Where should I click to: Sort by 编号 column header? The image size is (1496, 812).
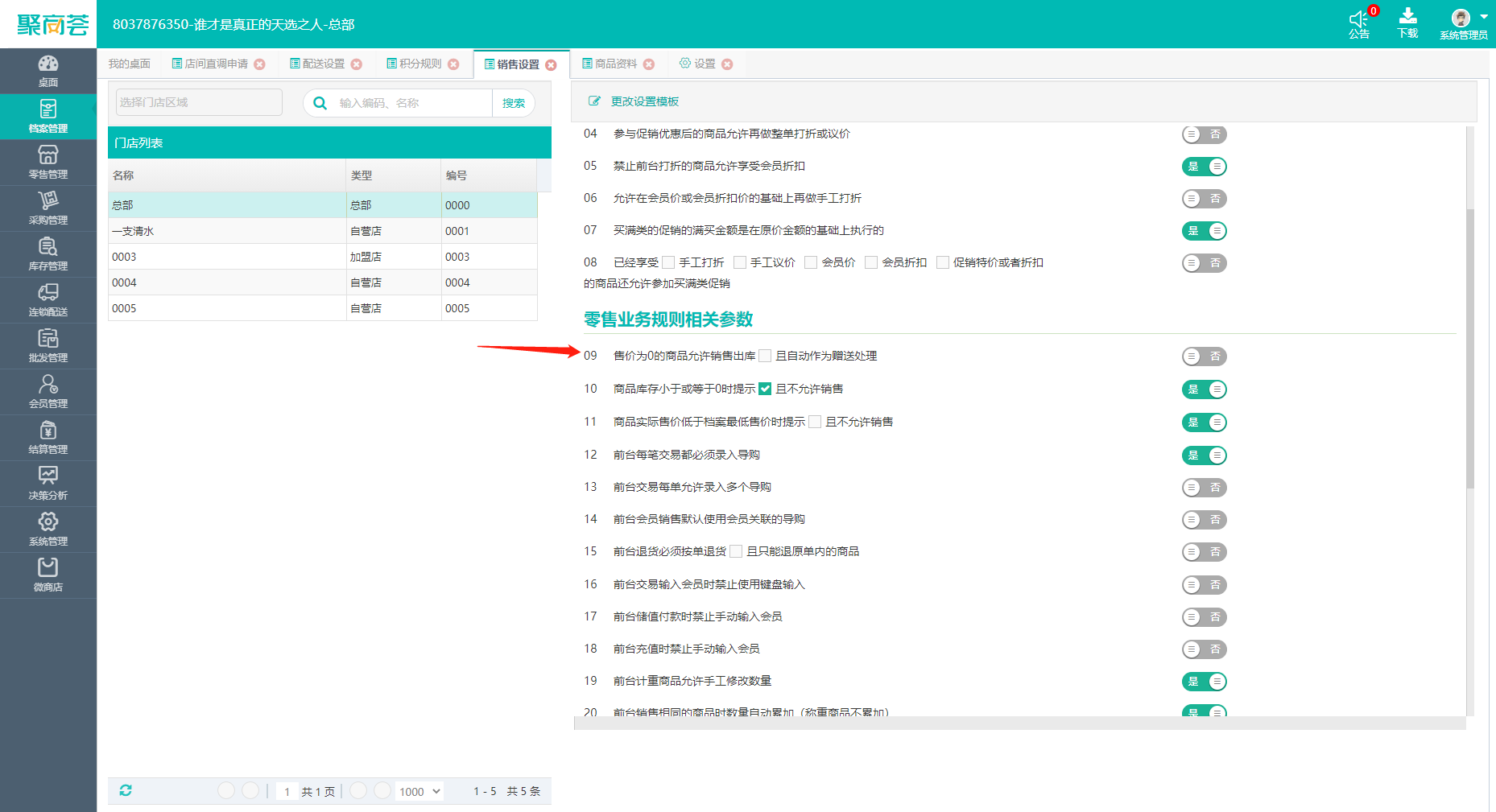[489, 175]
